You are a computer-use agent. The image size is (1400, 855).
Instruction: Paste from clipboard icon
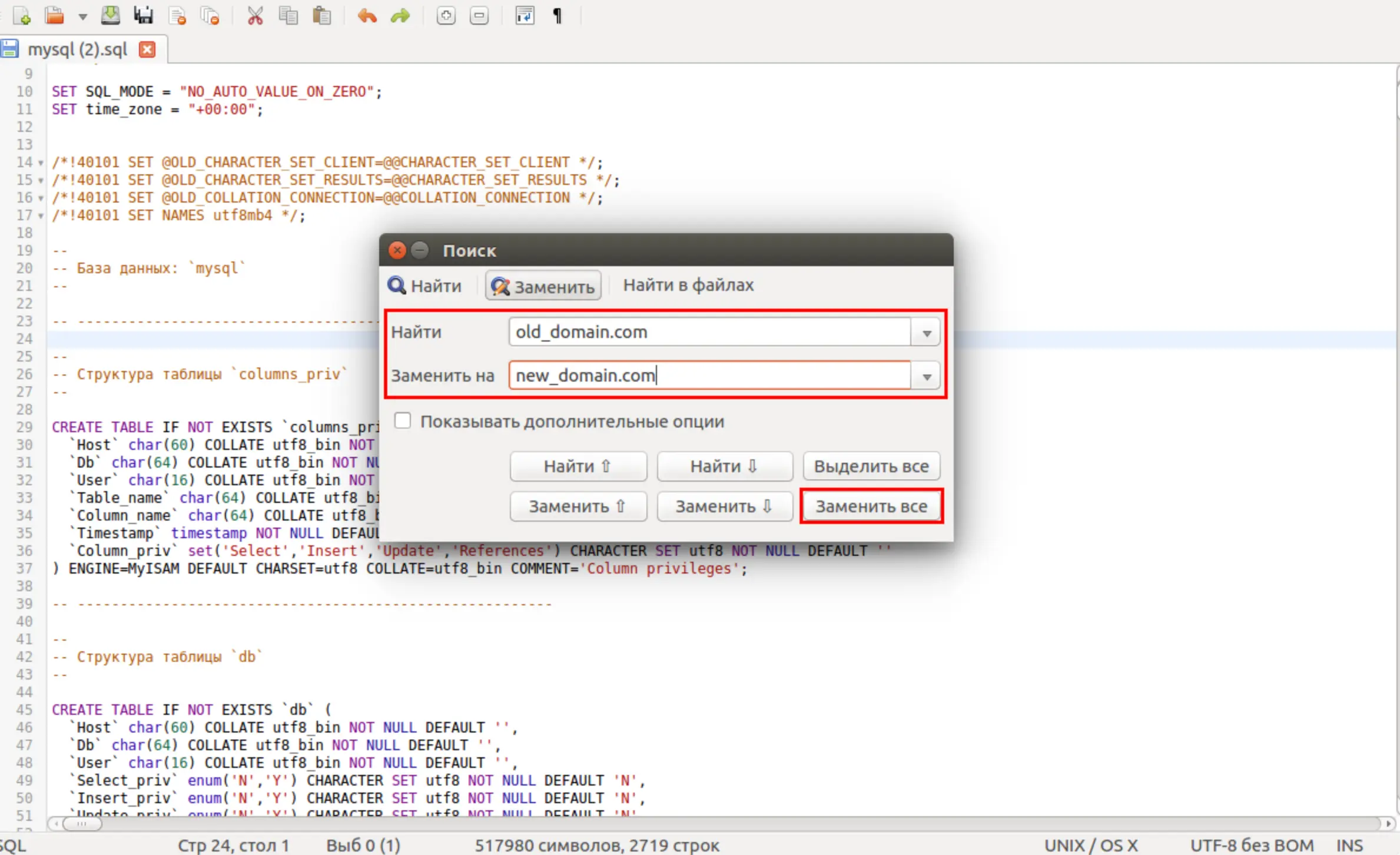click(x=321, y=16)
